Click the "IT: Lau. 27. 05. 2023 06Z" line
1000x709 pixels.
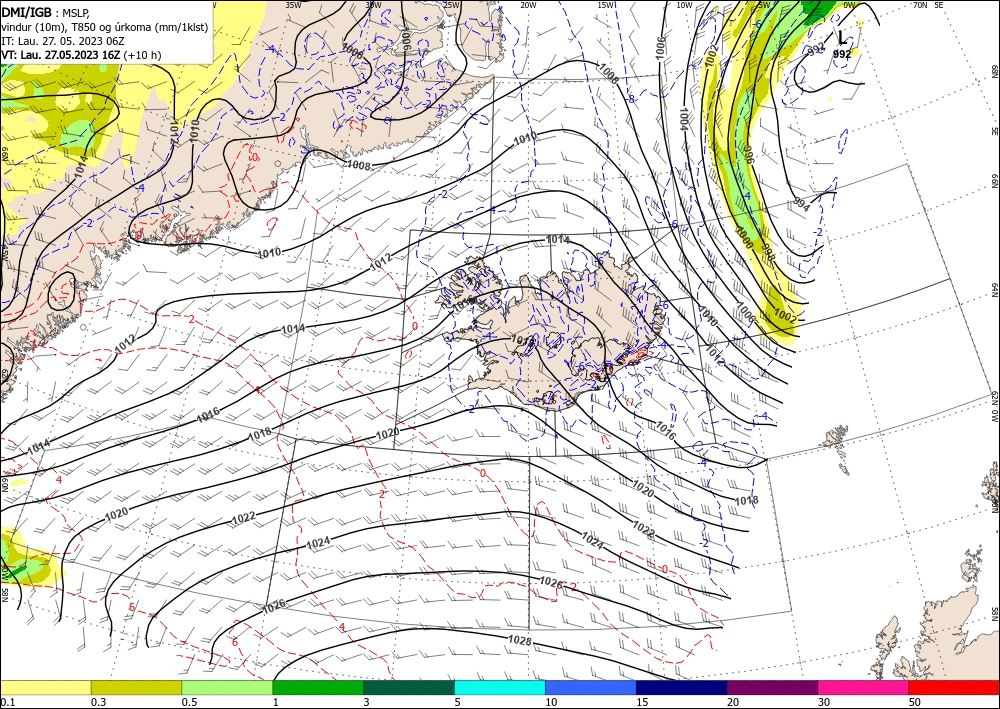(62, 40)
